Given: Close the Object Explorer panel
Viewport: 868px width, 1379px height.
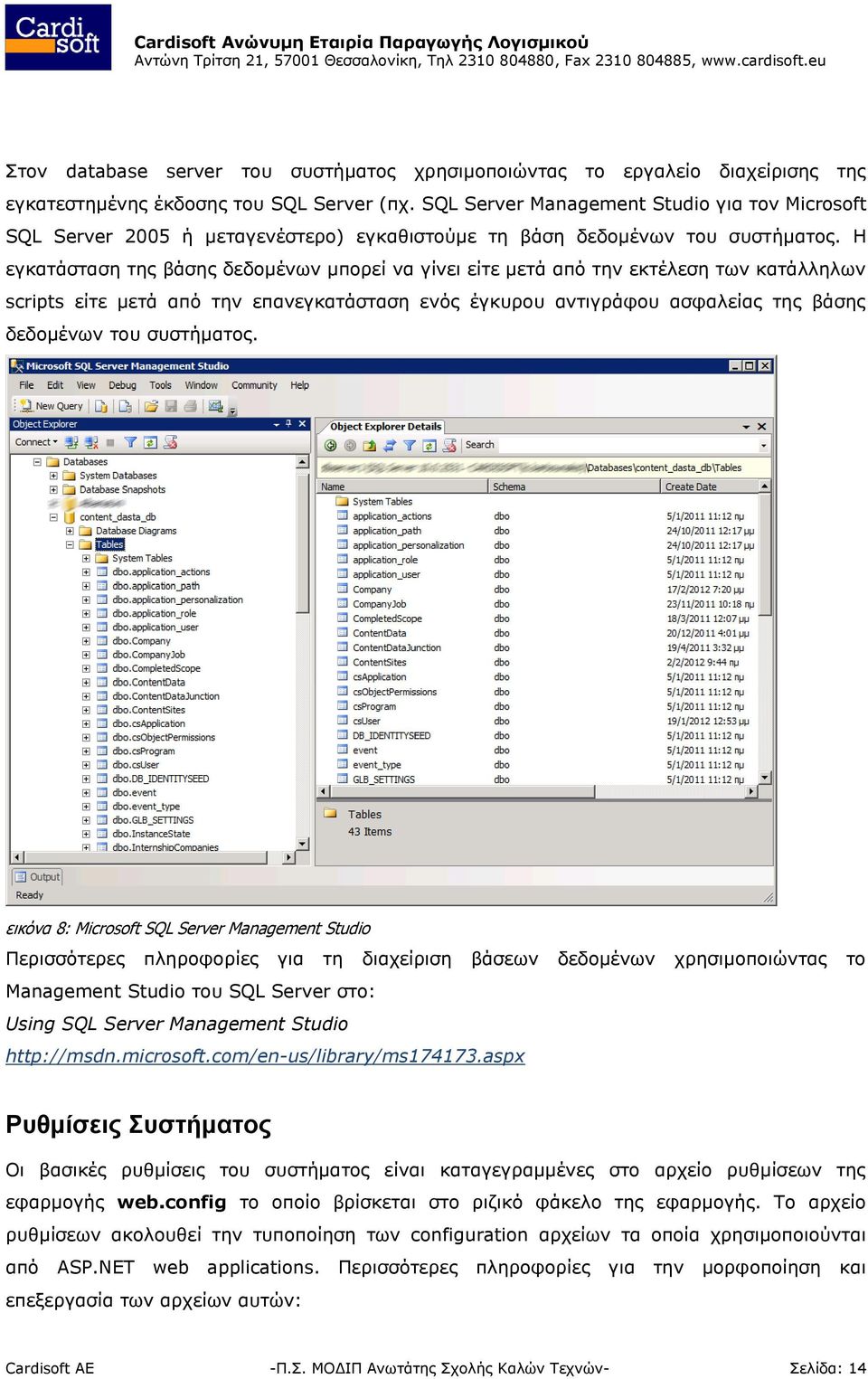Looking at the screenshot, I should 303,424.
